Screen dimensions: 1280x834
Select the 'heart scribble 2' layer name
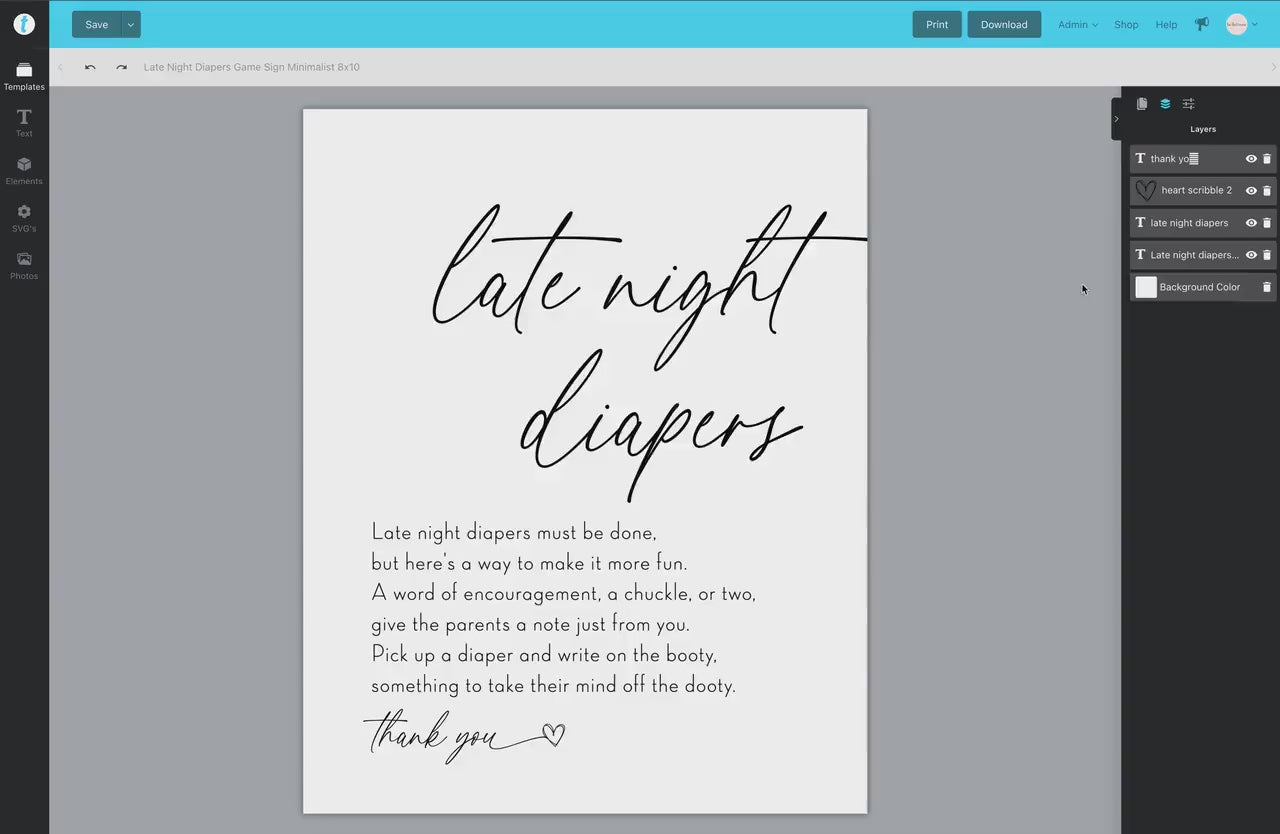pyautogui.click(x=1197, y=190)
